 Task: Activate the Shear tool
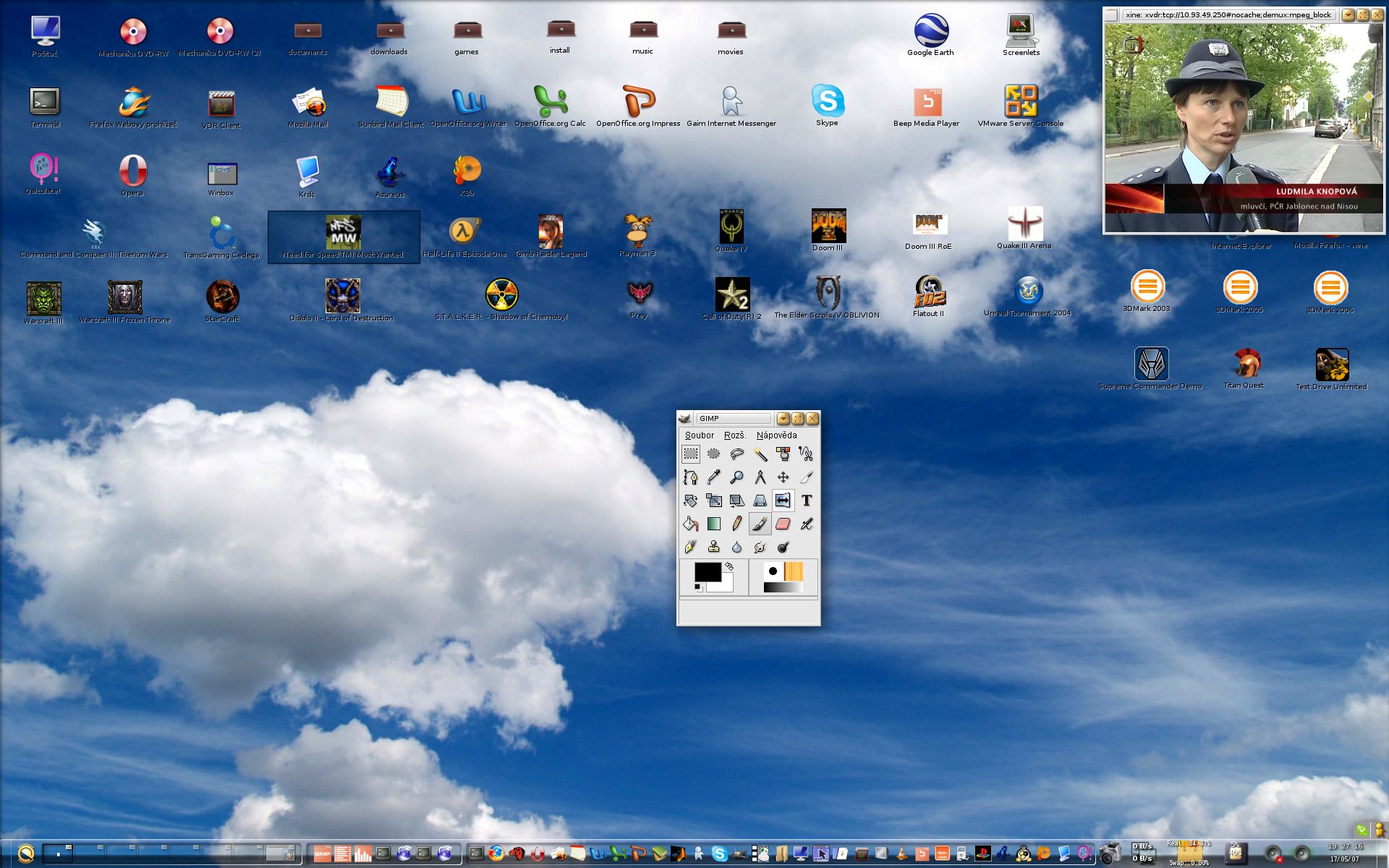point(737,501)
